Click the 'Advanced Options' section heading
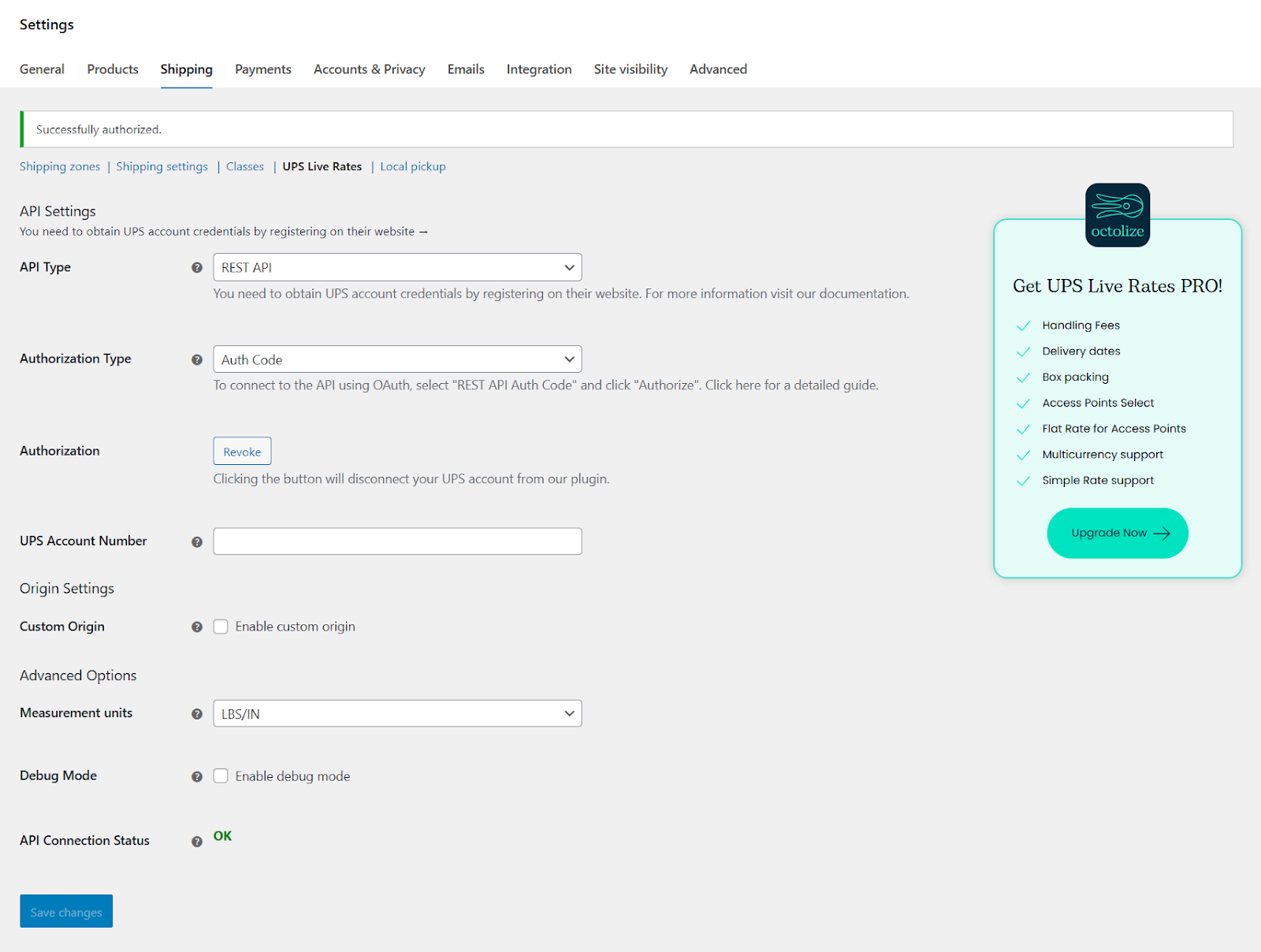This screenshot has width=1261, height=952. tap(78, 675)
